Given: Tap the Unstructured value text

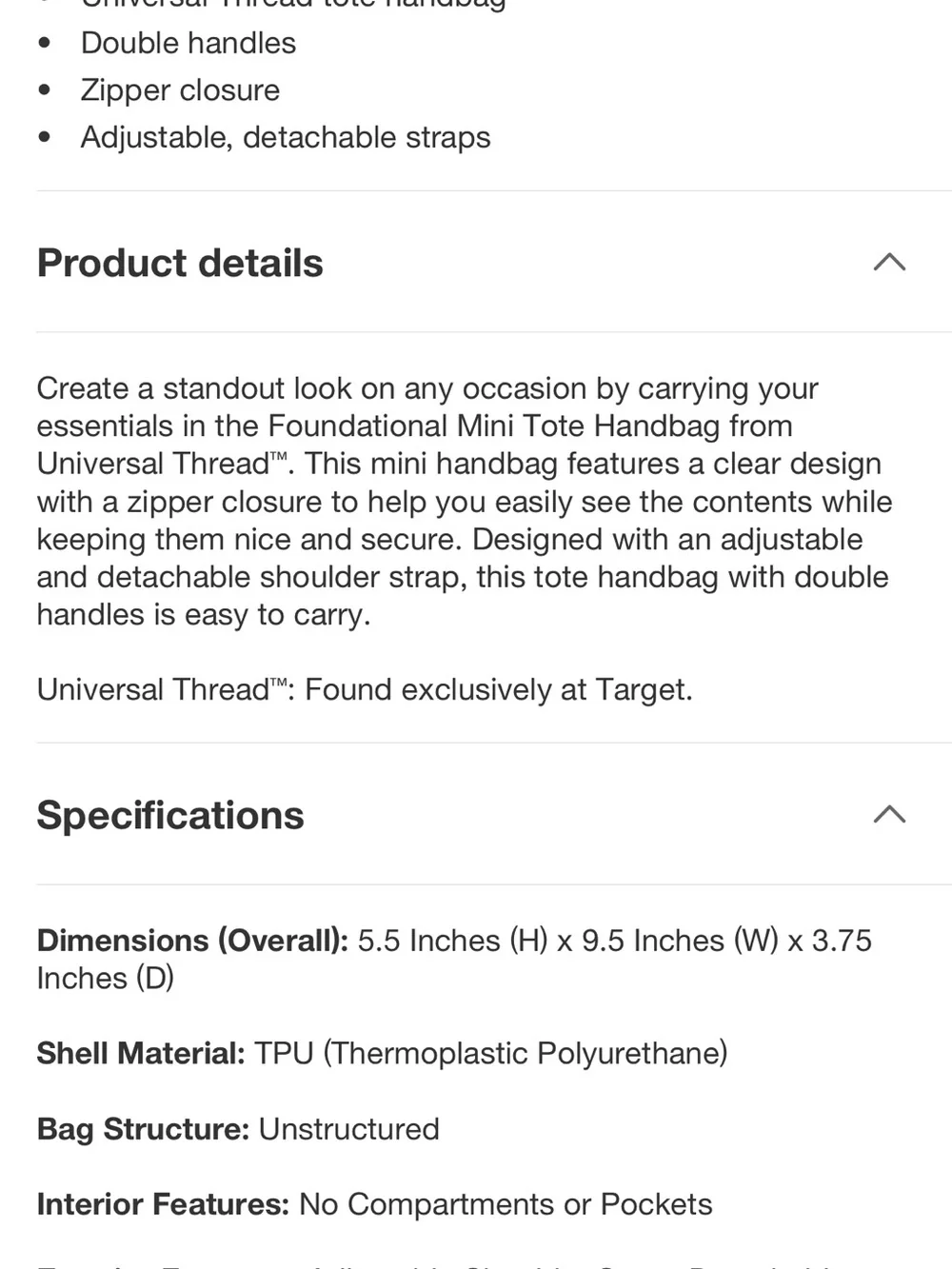Looking at the screenshot, I should 349,1129.
